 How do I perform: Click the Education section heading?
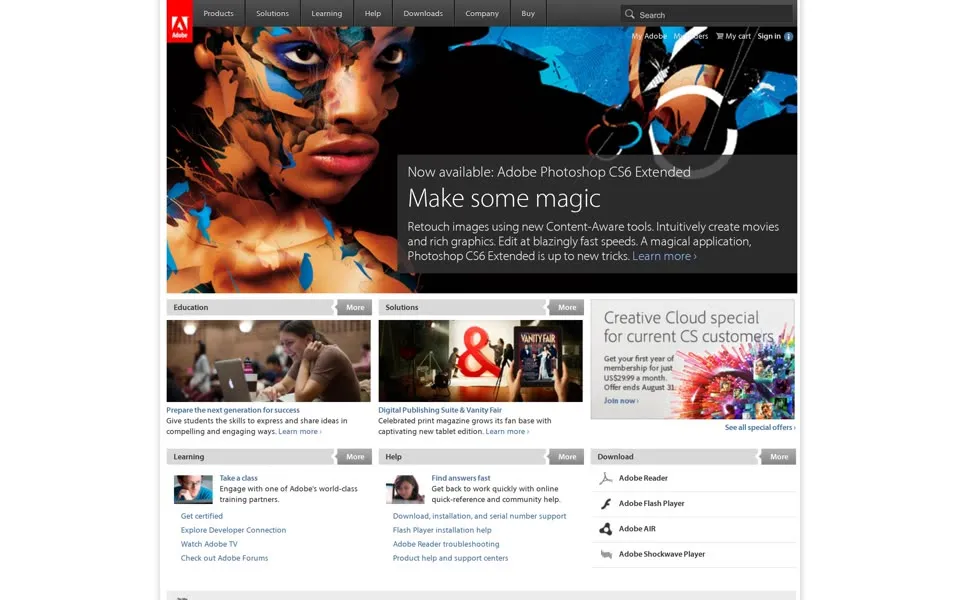pyautogui.click(x=190, y=307)
